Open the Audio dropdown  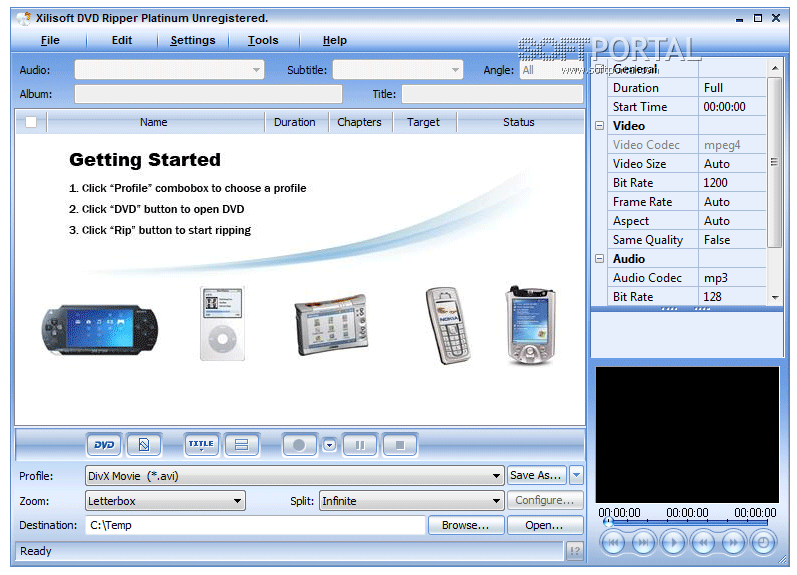click(169, 70)
